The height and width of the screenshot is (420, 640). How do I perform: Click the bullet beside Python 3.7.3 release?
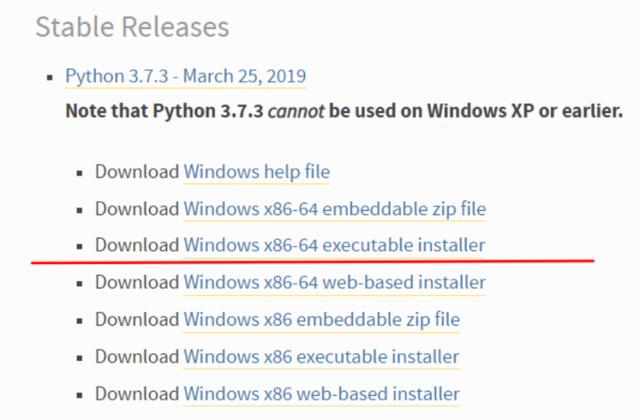point(50,77)
